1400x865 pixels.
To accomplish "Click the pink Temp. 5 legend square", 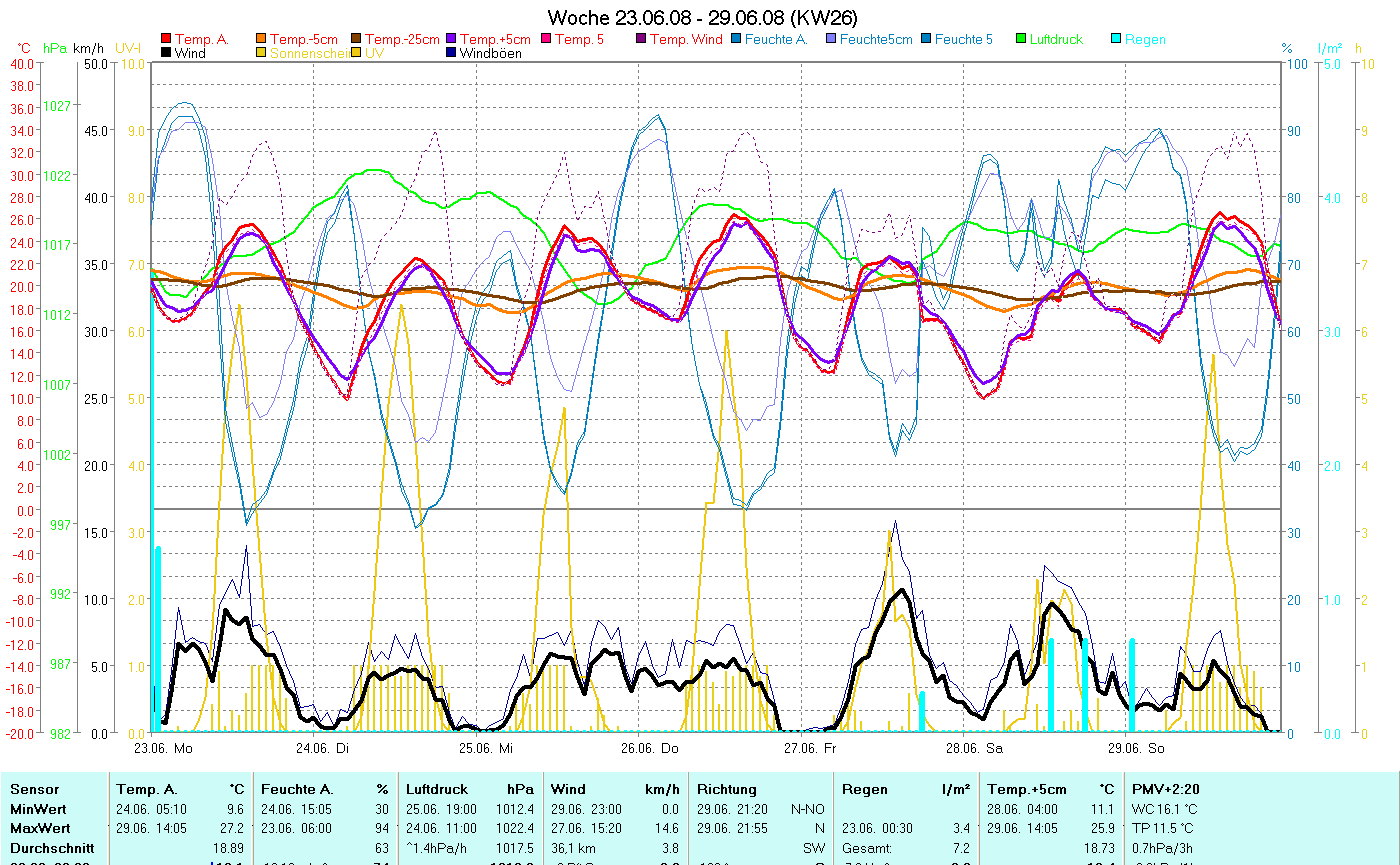I will click(546, 39).
